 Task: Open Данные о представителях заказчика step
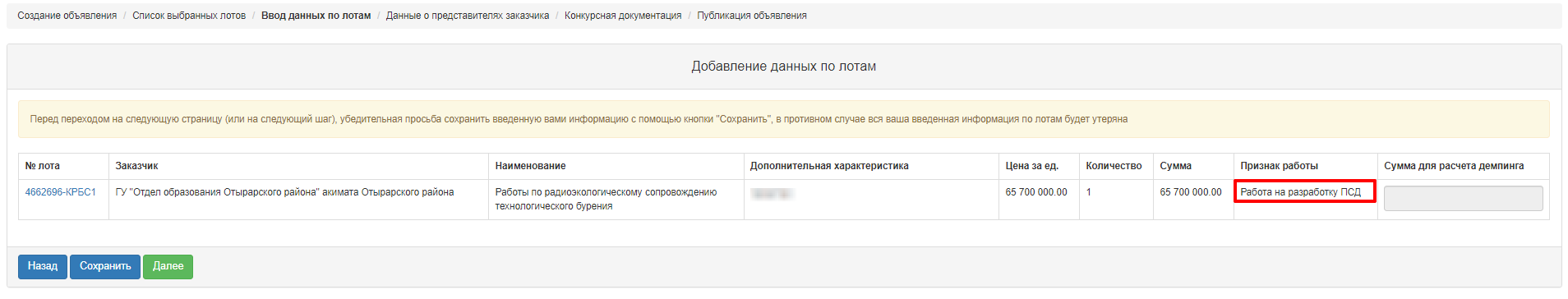[468, 16]
